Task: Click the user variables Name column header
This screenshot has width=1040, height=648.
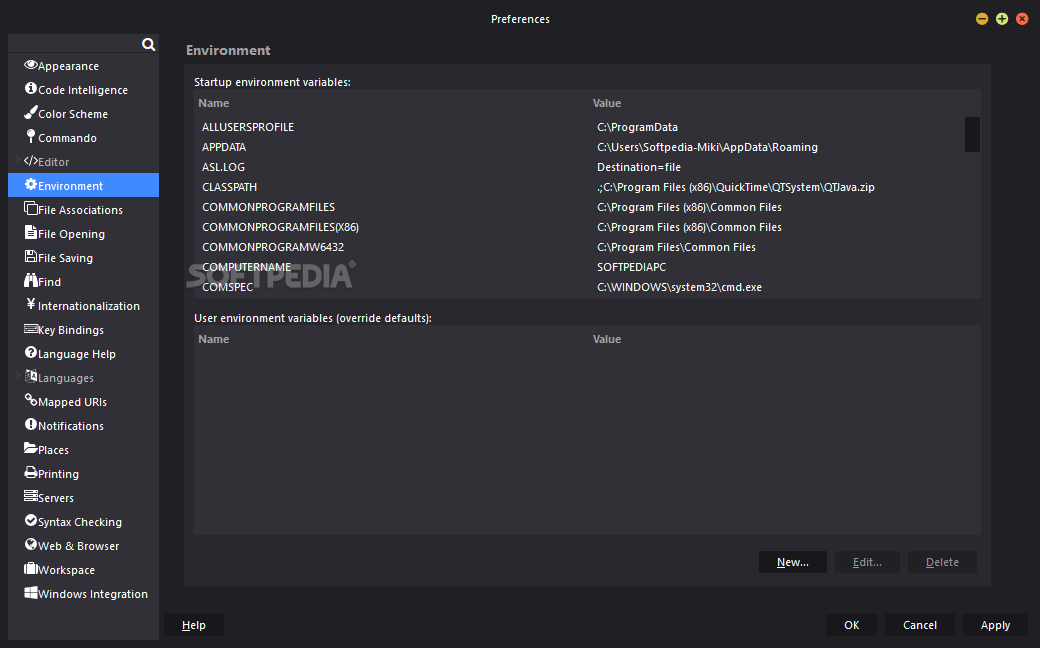Action: 214,339
